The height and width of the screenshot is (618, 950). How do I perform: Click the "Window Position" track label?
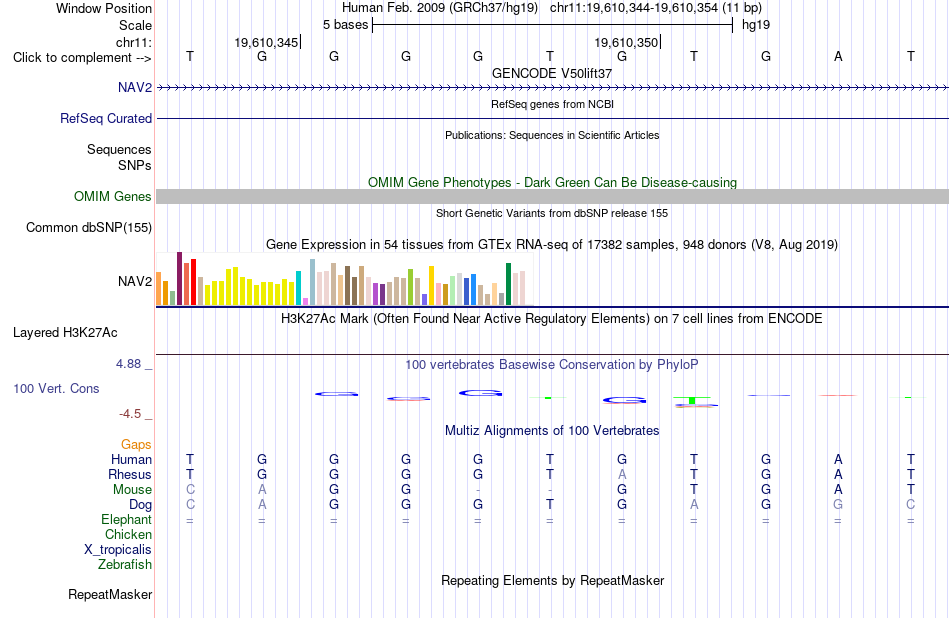click(104, 8)
